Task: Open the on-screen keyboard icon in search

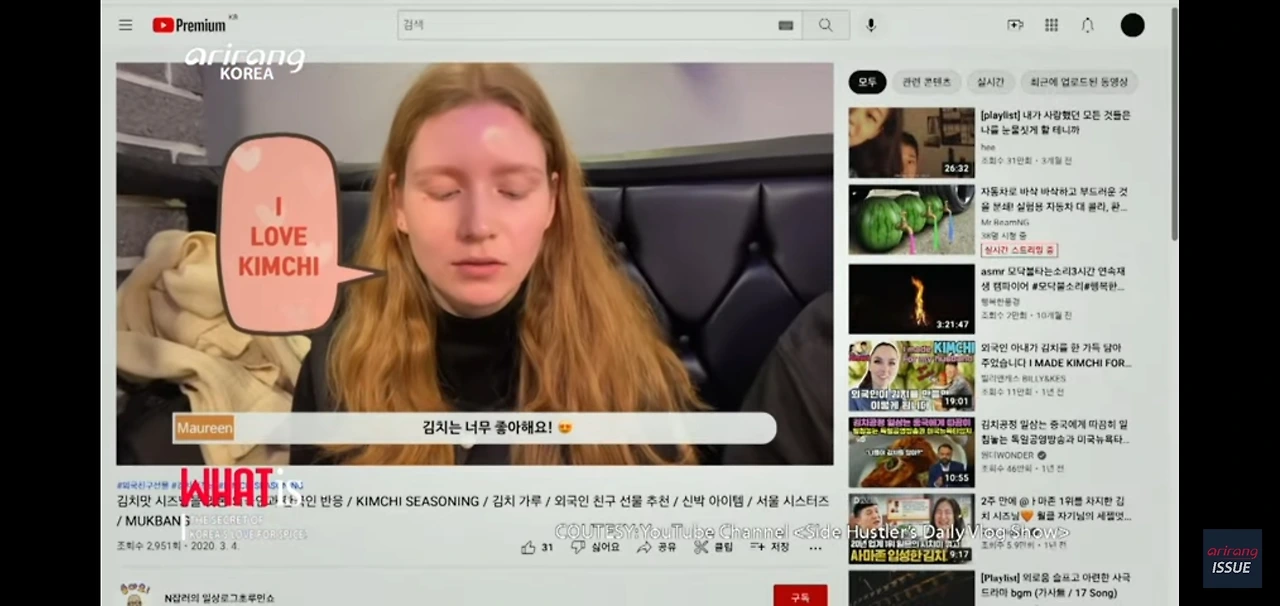Action: click(x=786, y=25)
